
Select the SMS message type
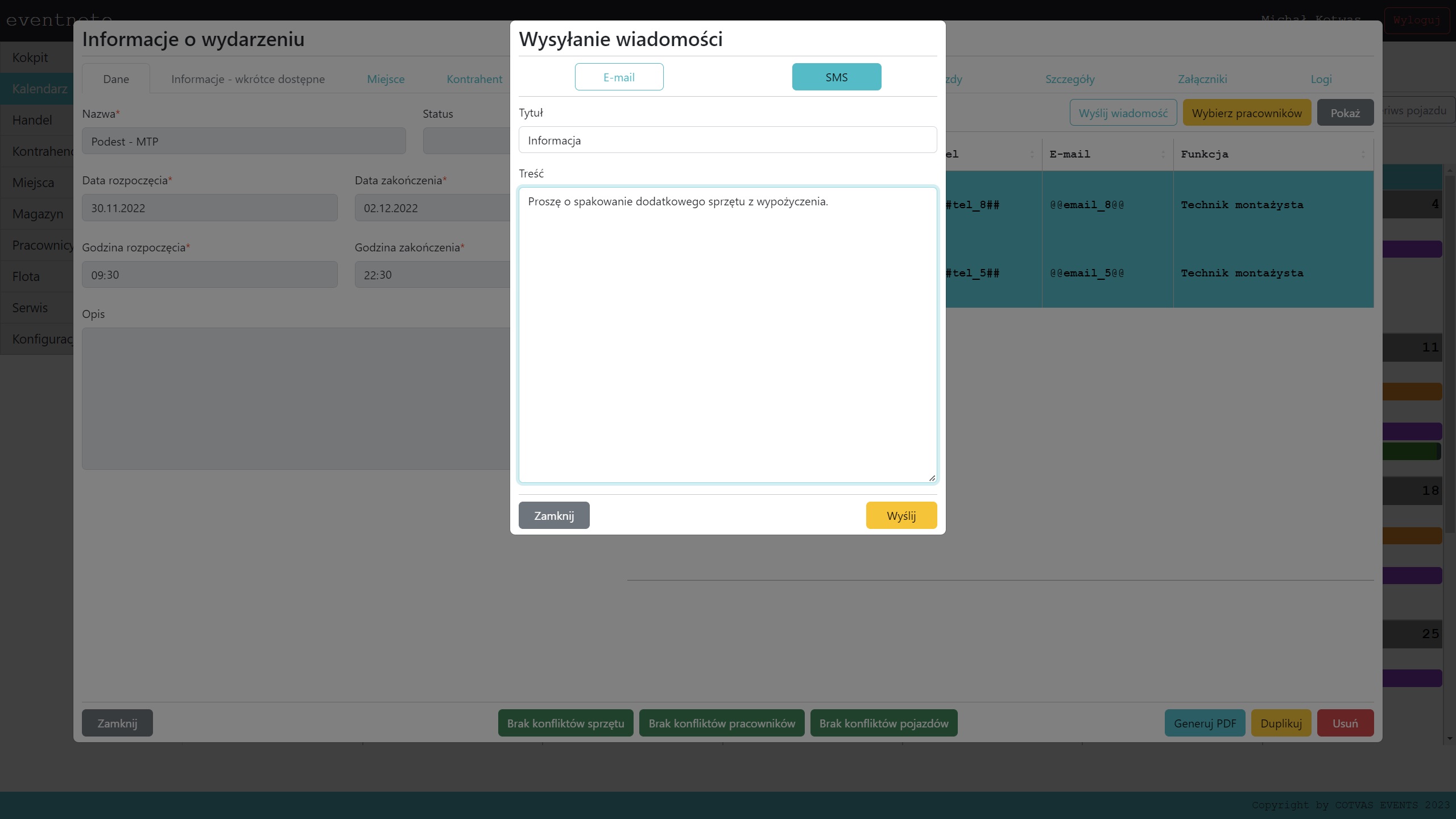[836, 77]
